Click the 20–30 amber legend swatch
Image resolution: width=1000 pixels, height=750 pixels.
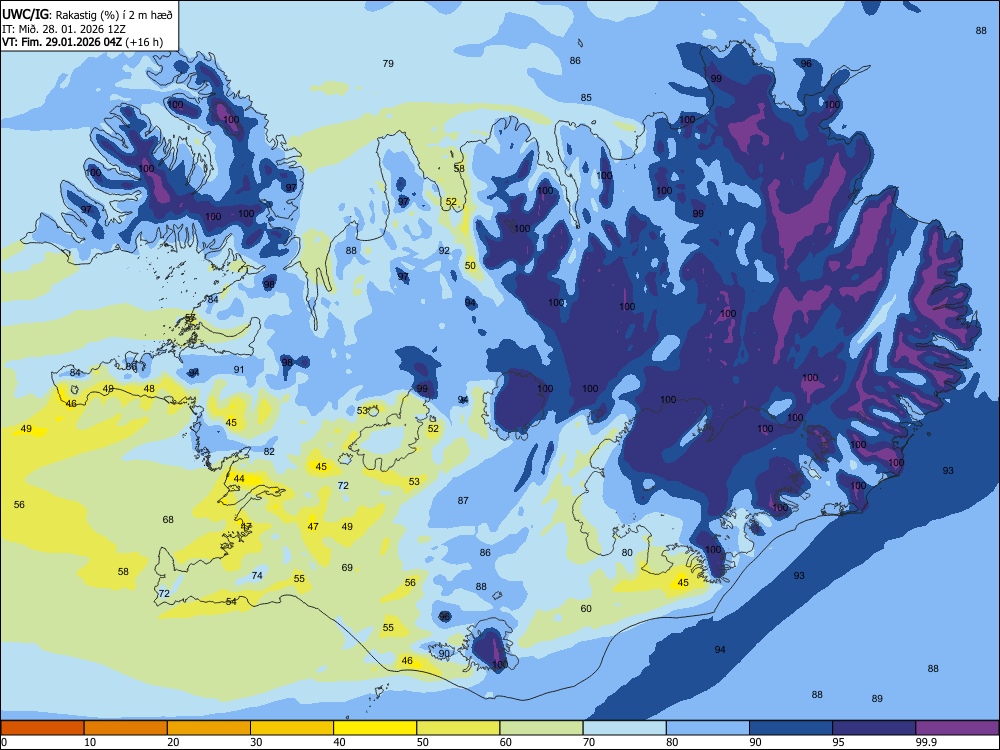pos(209,728)
